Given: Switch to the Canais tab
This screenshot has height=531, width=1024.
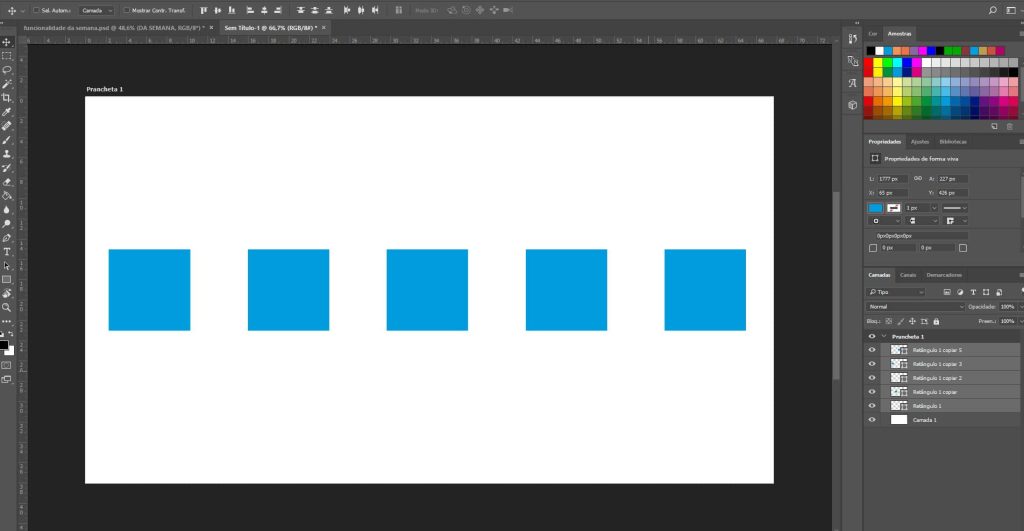Looking at the screenshot, I should pyautogui.click(x=908, y=275).
